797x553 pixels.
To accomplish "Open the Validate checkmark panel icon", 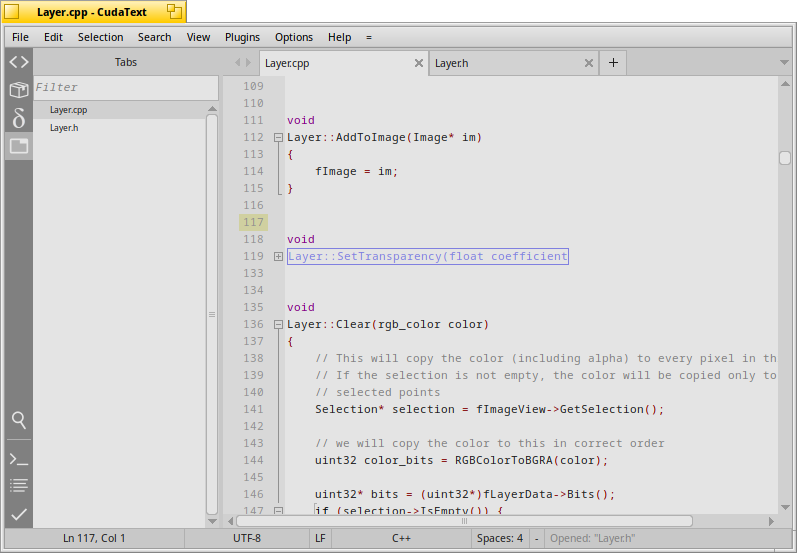I will (x=19, y=514).
